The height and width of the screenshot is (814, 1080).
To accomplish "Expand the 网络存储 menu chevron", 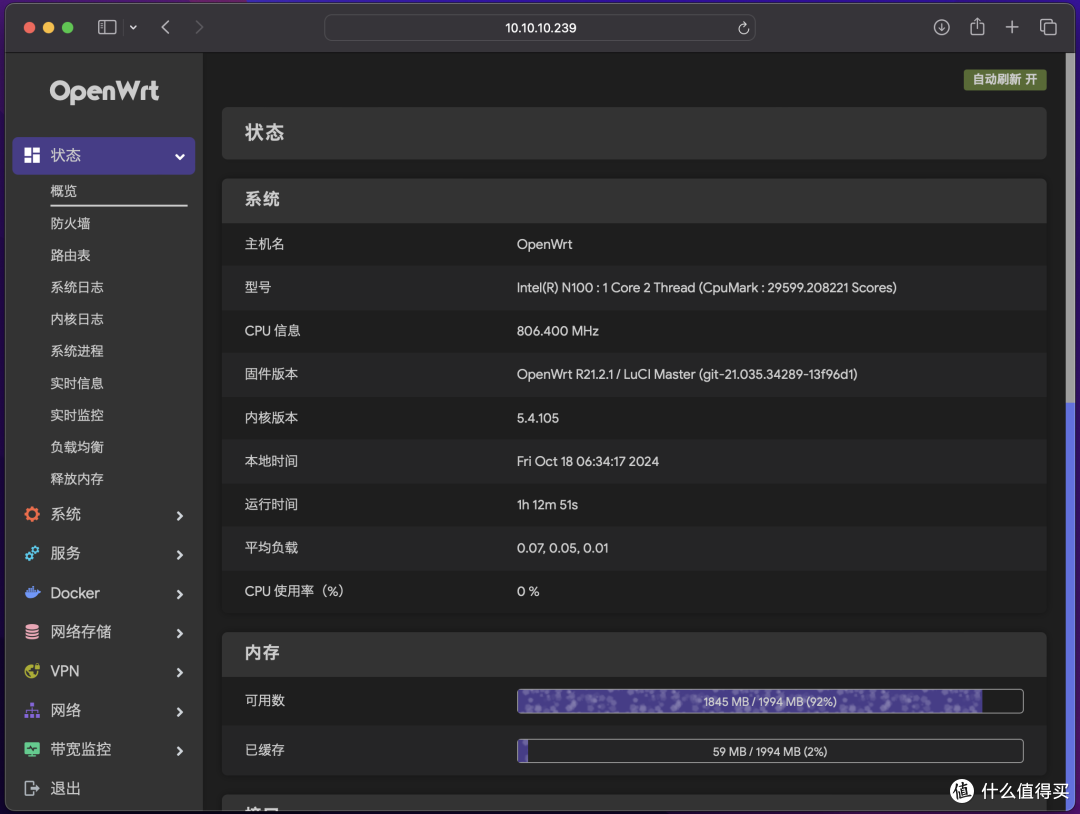I will coord(180,634).
